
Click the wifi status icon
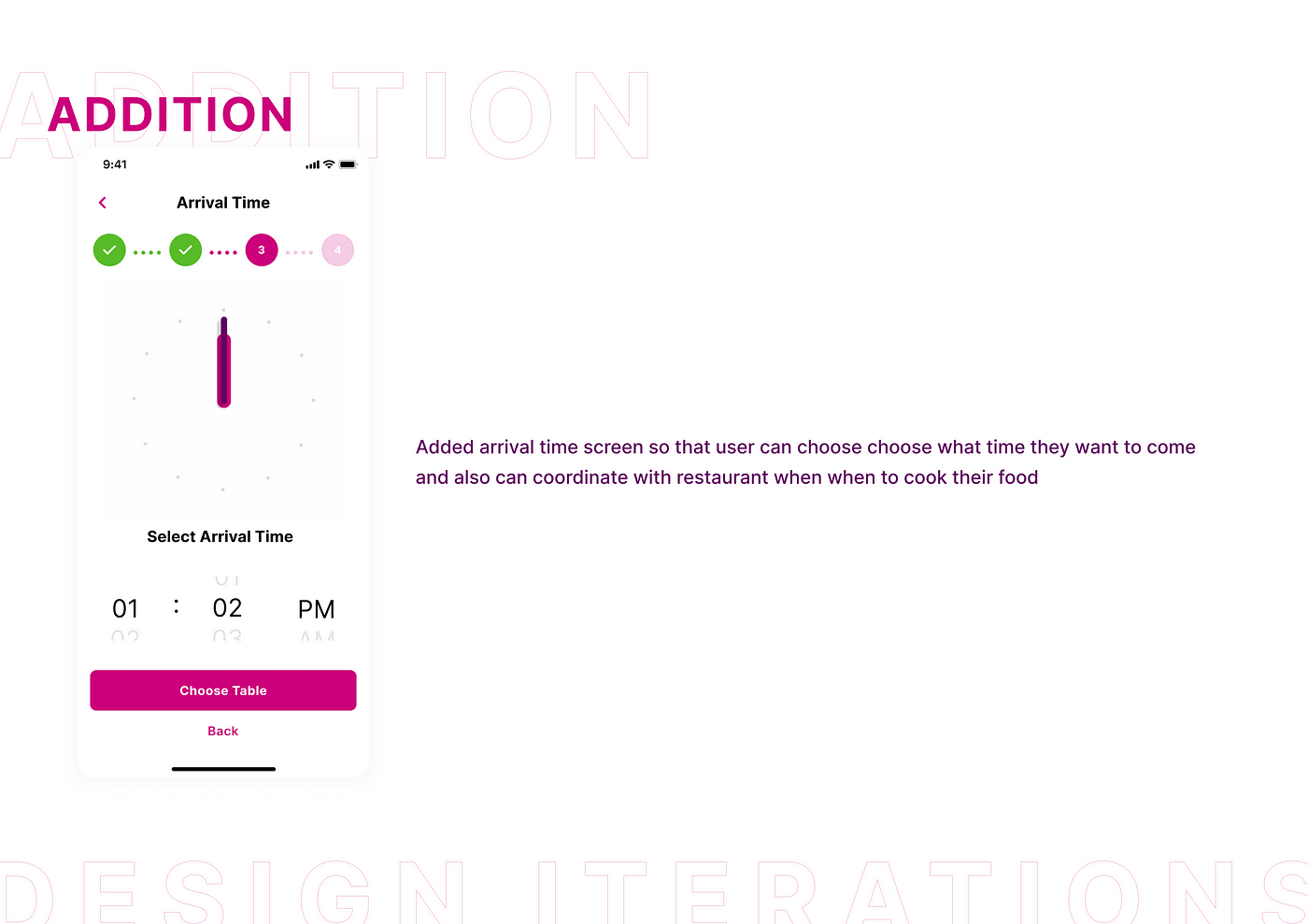(329, 164)
